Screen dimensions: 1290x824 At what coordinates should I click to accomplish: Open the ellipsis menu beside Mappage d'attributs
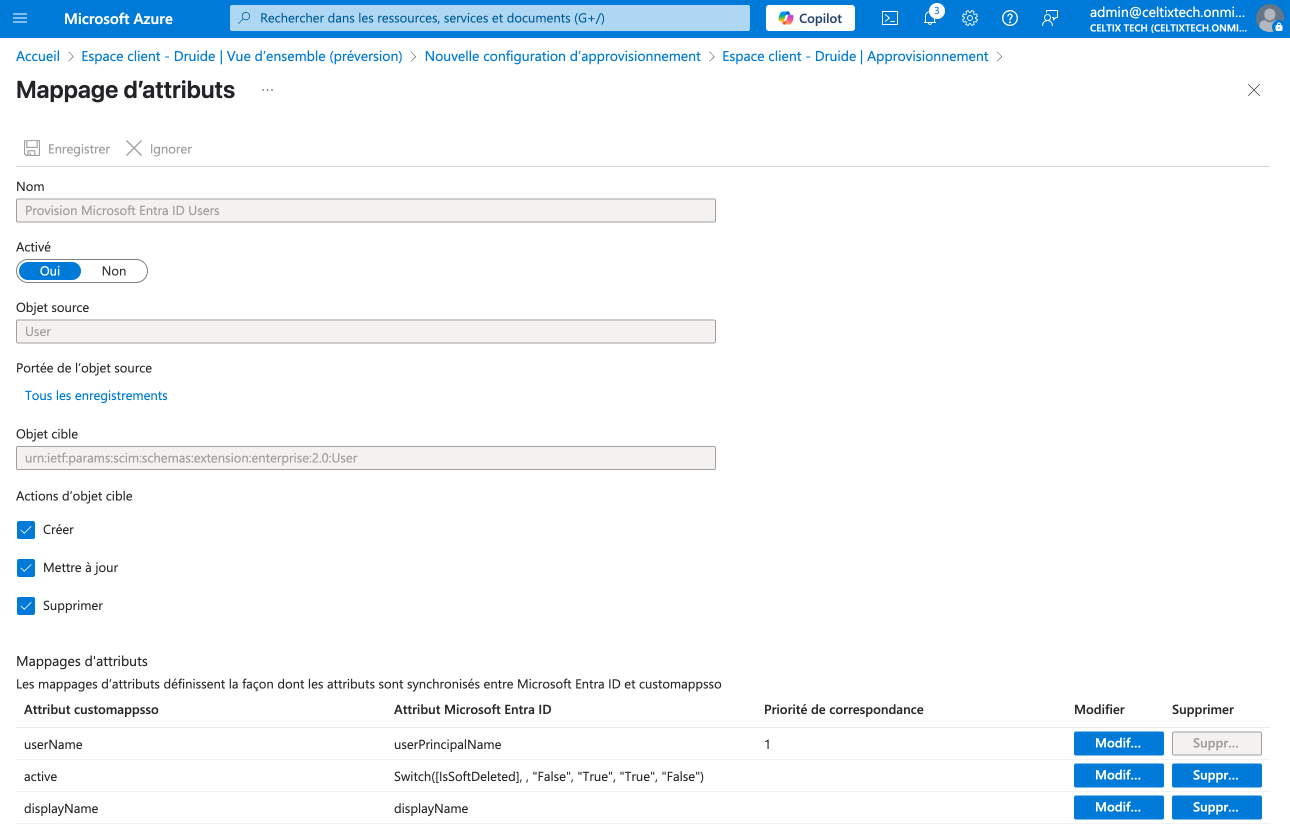[267, 90]
